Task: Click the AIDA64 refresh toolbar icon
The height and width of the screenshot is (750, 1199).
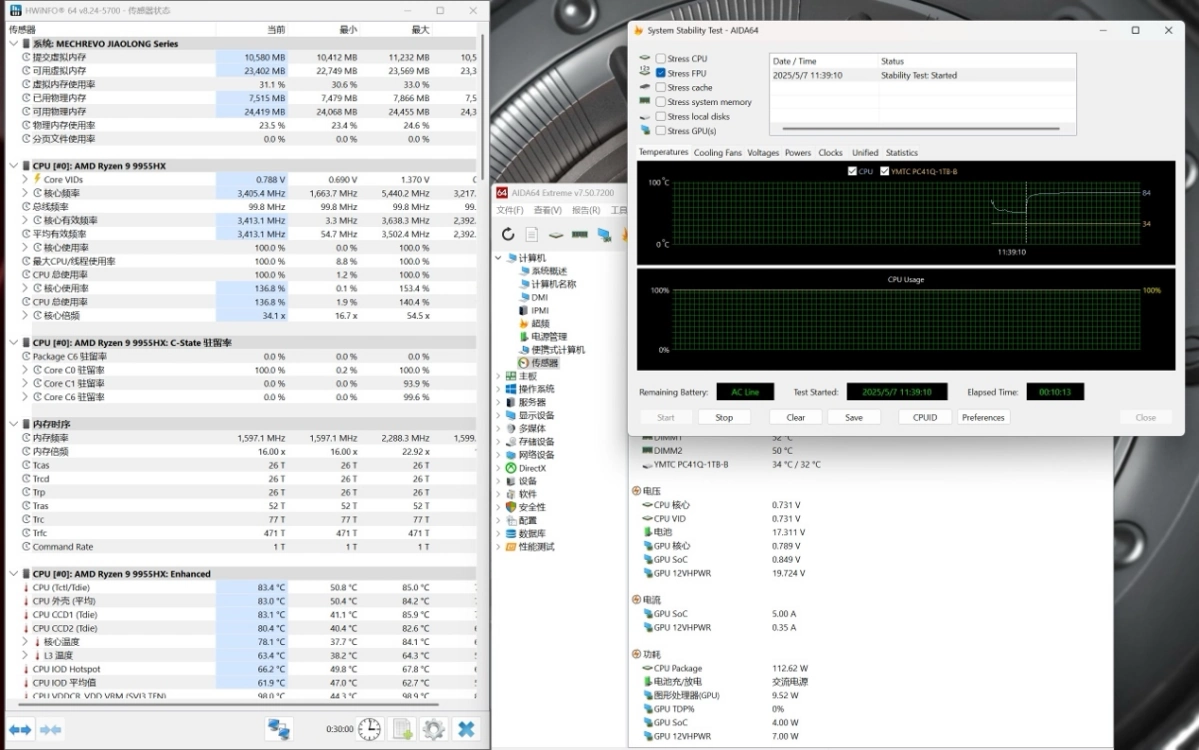Action: tap(508, 234)
